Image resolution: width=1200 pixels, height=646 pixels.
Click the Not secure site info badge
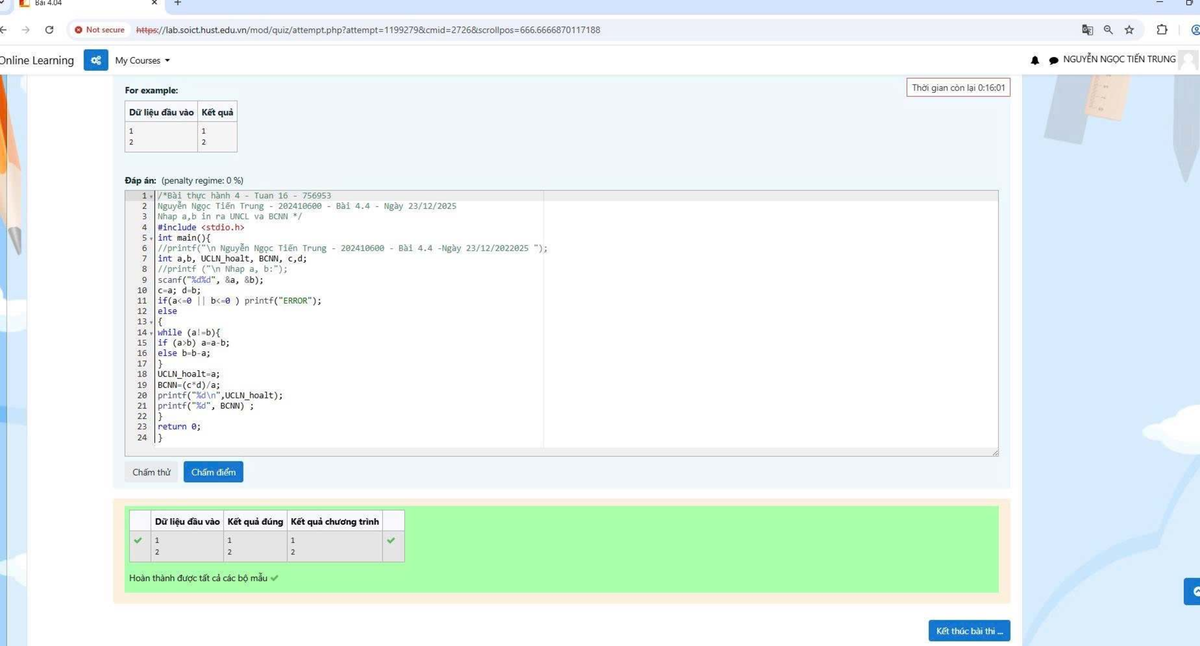coord(99,30)
